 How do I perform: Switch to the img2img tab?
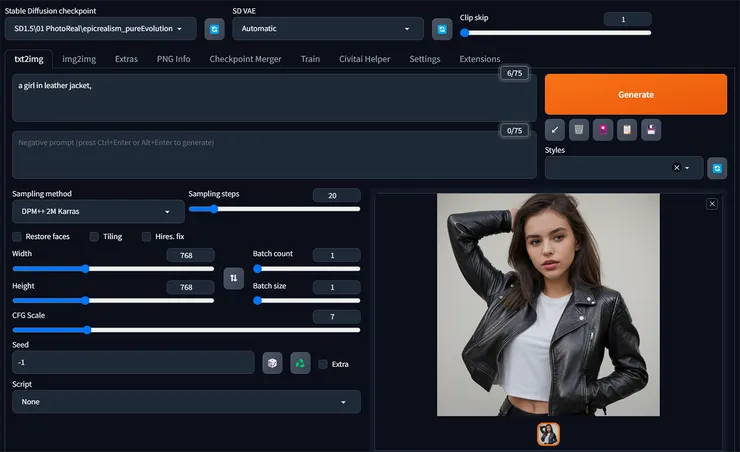click(x=79, y=59)
